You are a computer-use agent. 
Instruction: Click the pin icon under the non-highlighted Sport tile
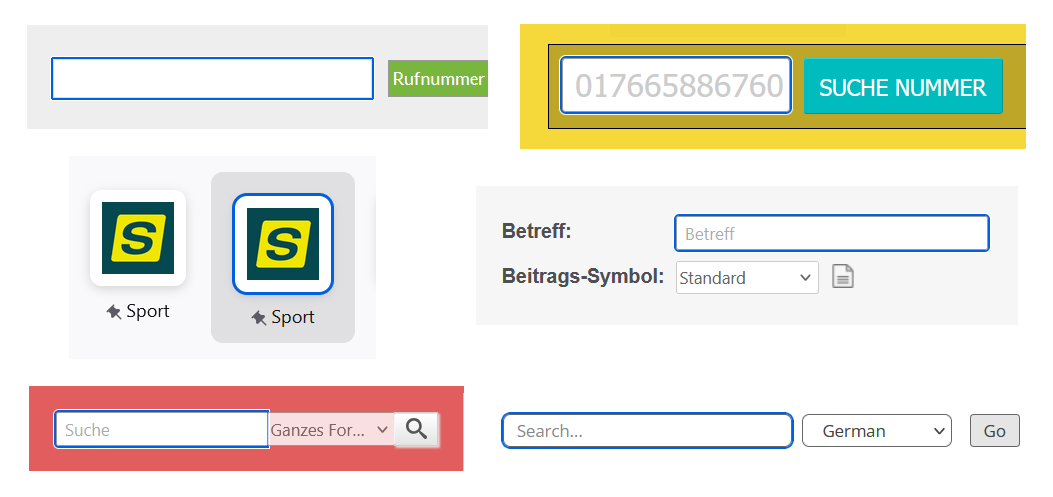click(x=114, y=312)
